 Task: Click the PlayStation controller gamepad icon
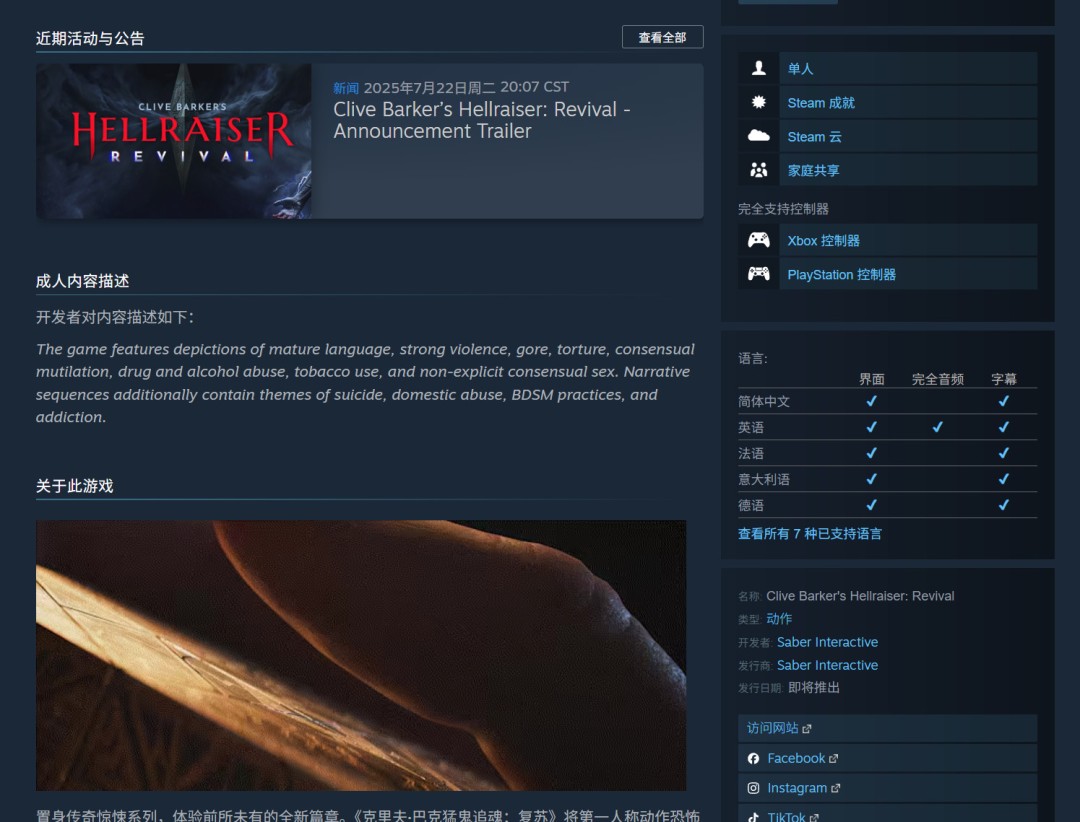(x=758, y=274)
